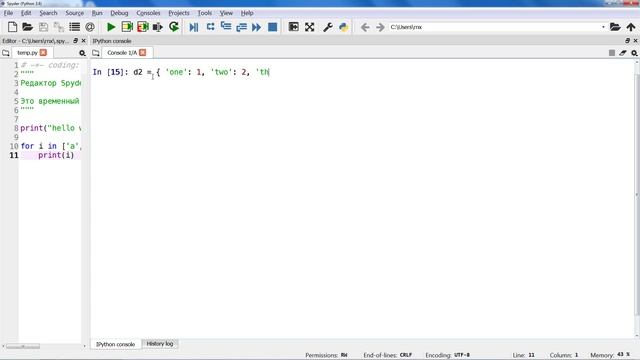Open the File menu
The image size is (640, 360).
(x=8, y=13)
